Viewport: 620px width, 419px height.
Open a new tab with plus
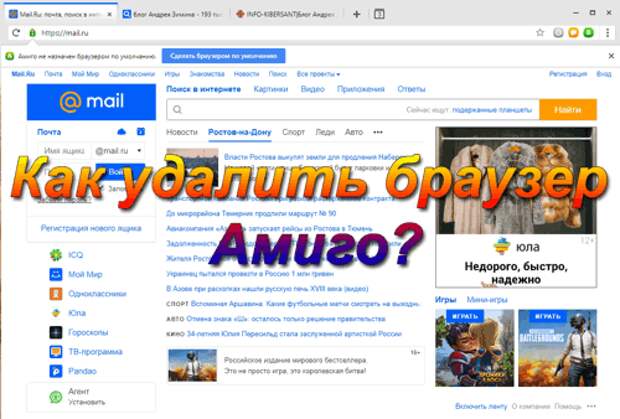(356, 14)
